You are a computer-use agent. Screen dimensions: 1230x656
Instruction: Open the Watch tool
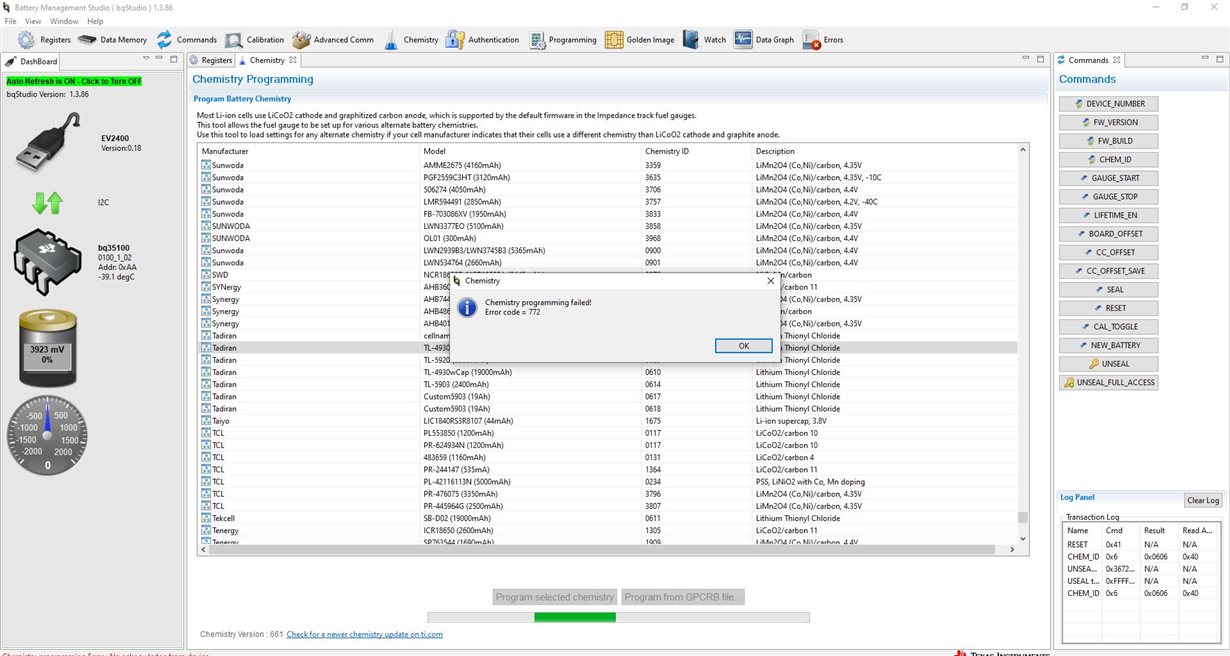[705, 40]
